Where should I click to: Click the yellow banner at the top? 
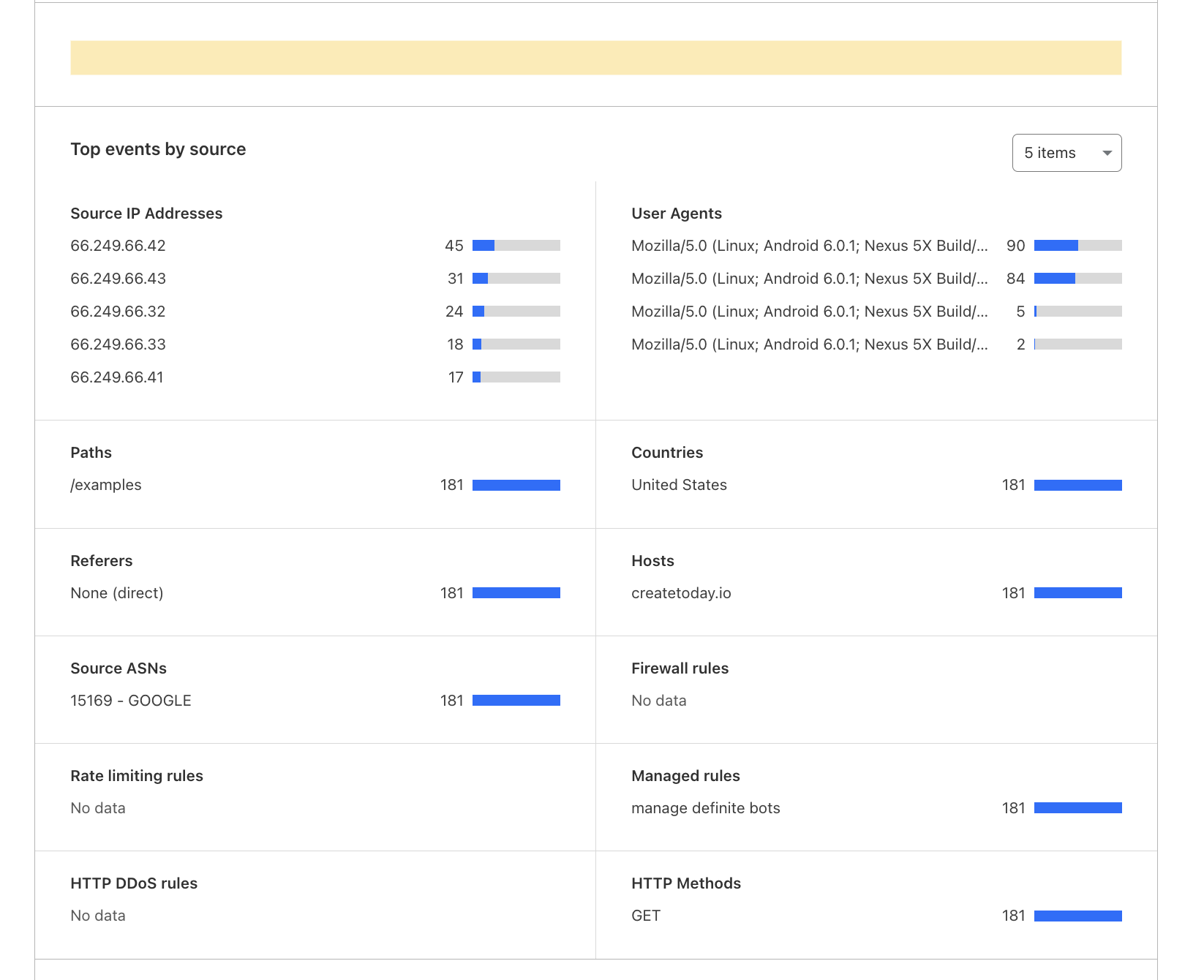(595, 58)
